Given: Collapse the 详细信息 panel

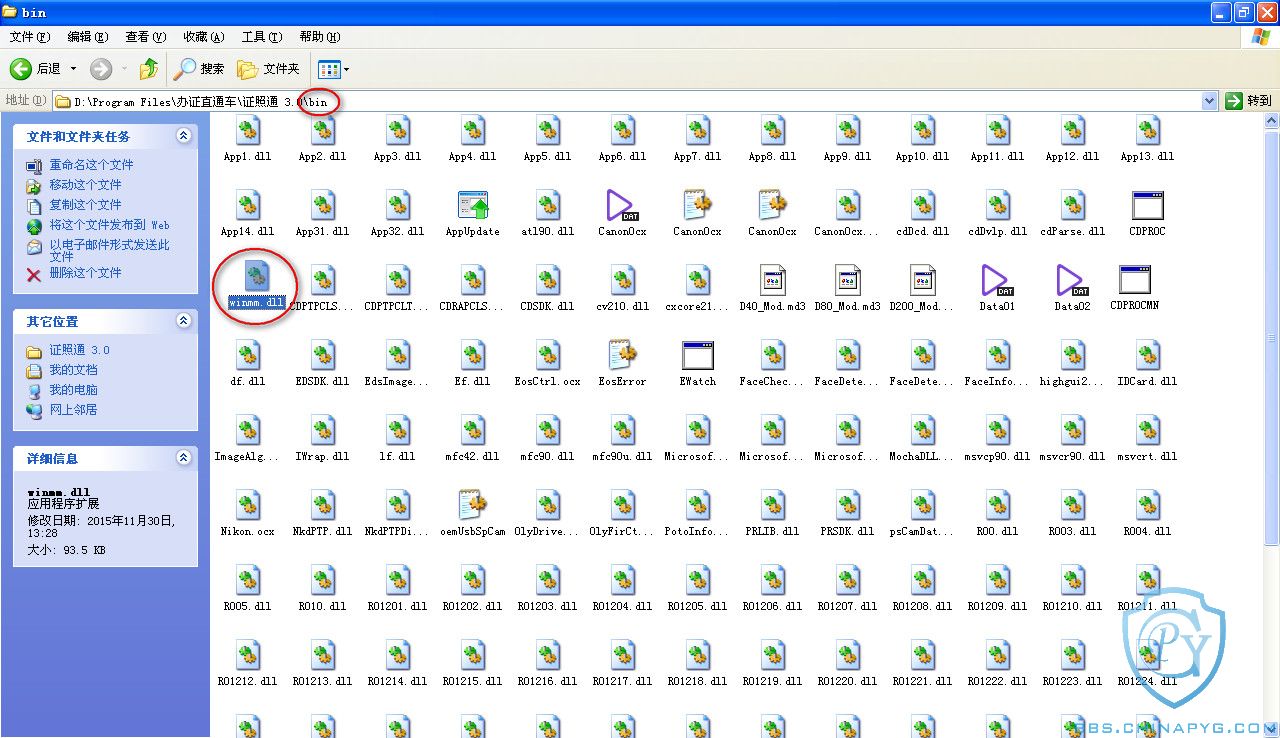Looking at the screenshot, I should pyautogui.click(x=183, y=458).
